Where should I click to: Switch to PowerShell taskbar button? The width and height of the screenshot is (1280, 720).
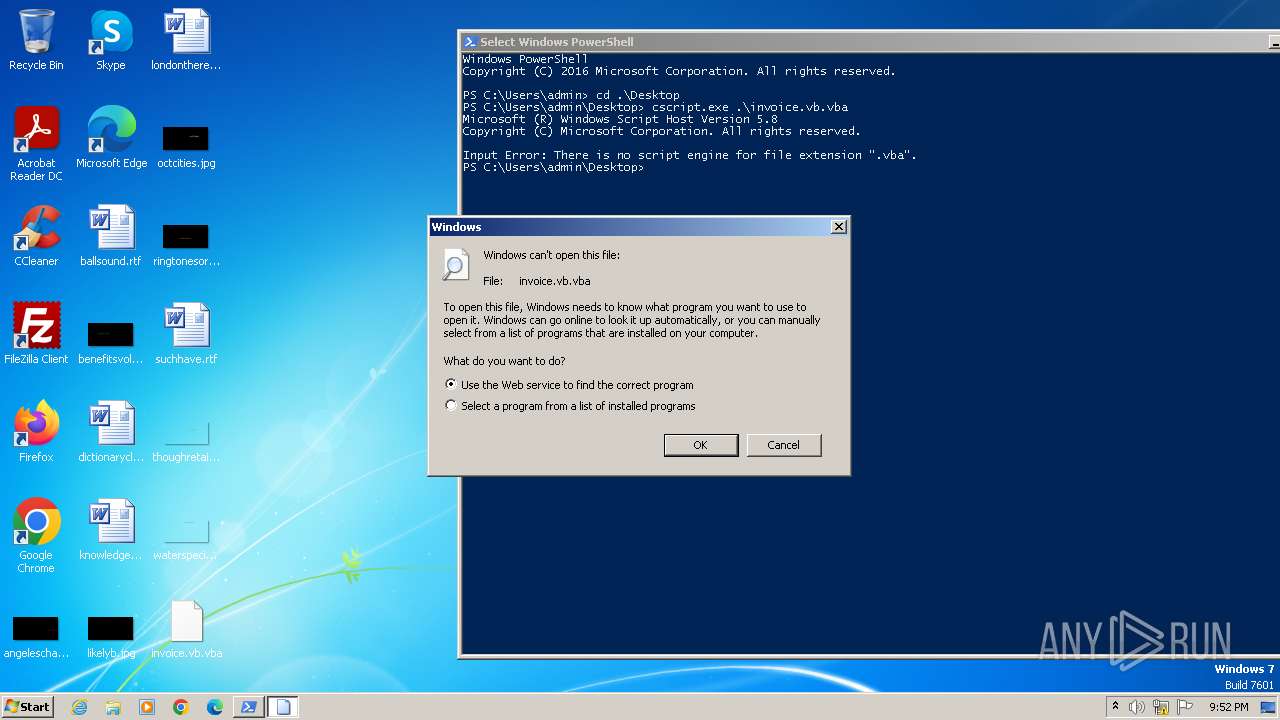249,707
